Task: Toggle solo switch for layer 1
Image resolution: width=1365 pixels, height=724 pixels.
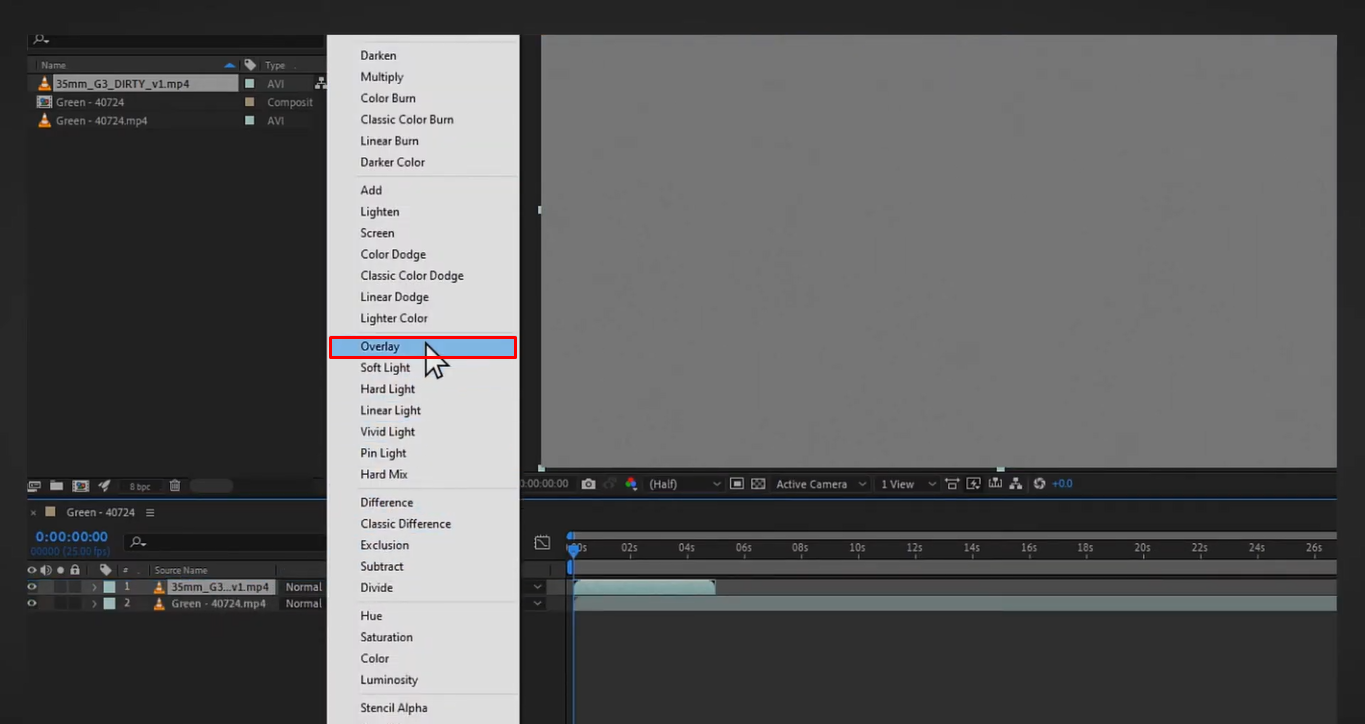Action: point(60,587)
